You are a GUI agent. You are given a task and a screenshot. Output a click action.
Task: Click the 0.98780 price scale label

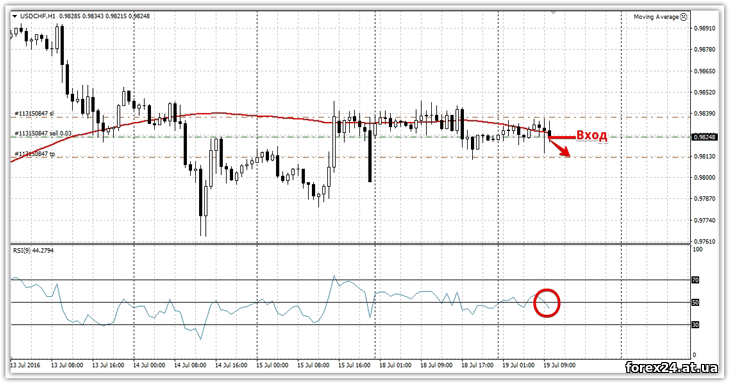coord(704,49)
